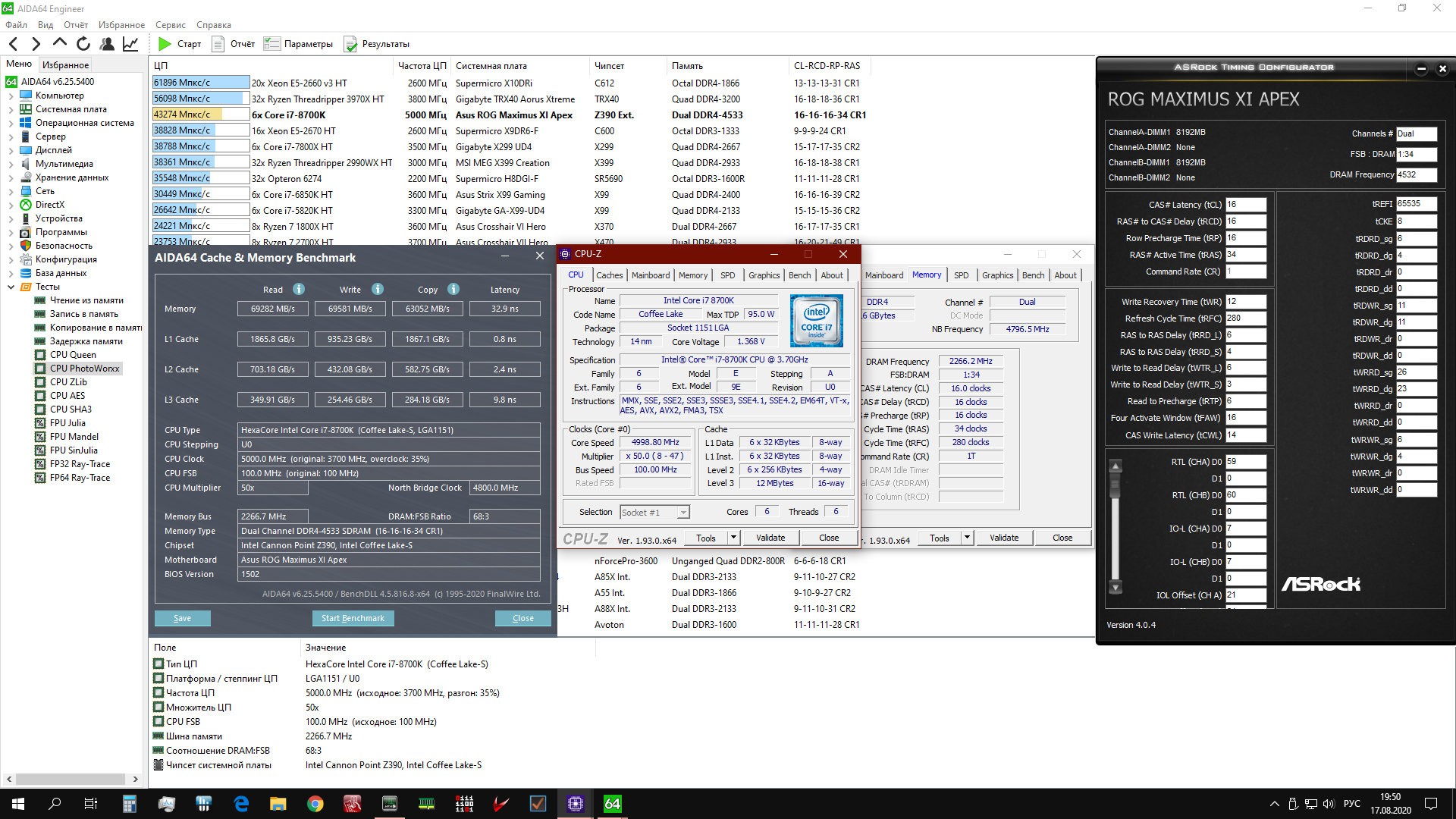Image resolution: width=1456 pixels, height=819 pixels.
Task: Click the Refresh icon in the toolbar
Action: tap(83, 44)
